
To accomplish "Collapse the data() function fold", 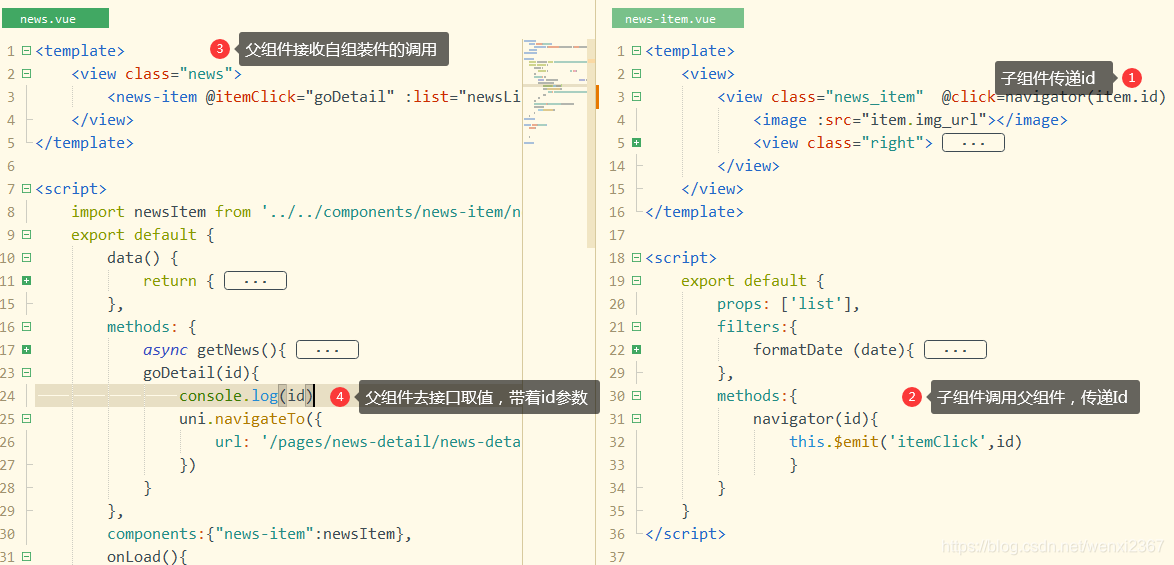I will pos(26,258).
